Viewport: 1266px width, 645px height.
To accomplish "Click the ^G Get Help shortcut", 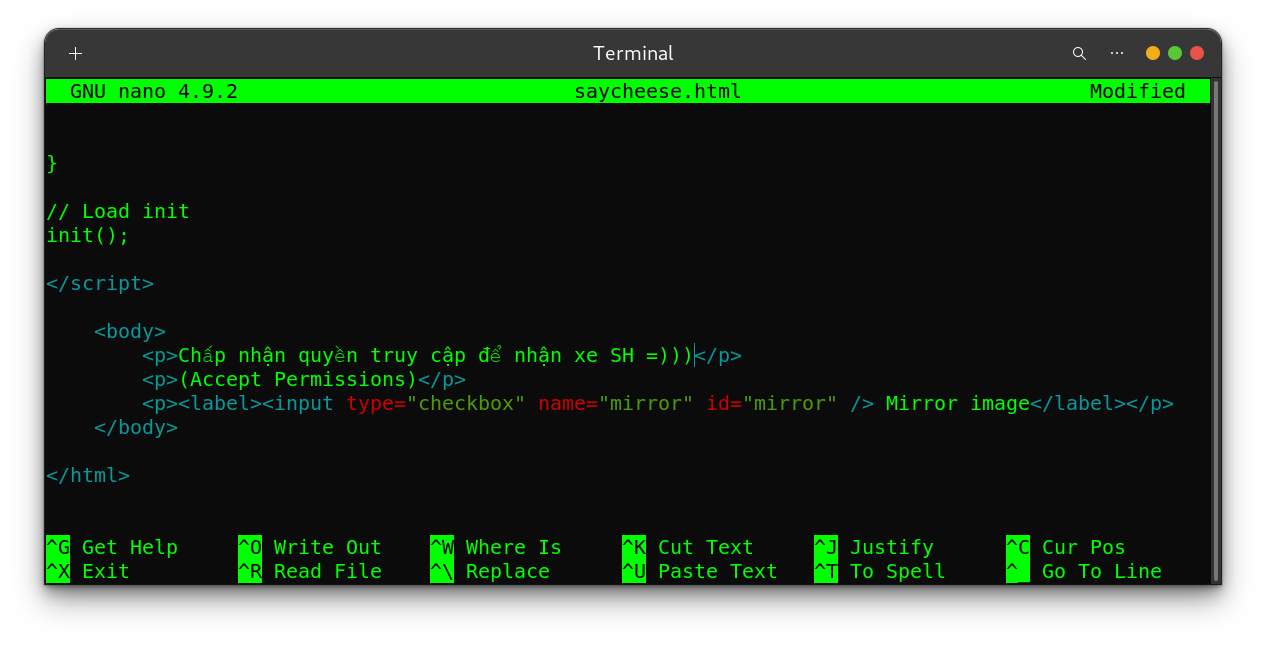I will click(x=112, y=547).
